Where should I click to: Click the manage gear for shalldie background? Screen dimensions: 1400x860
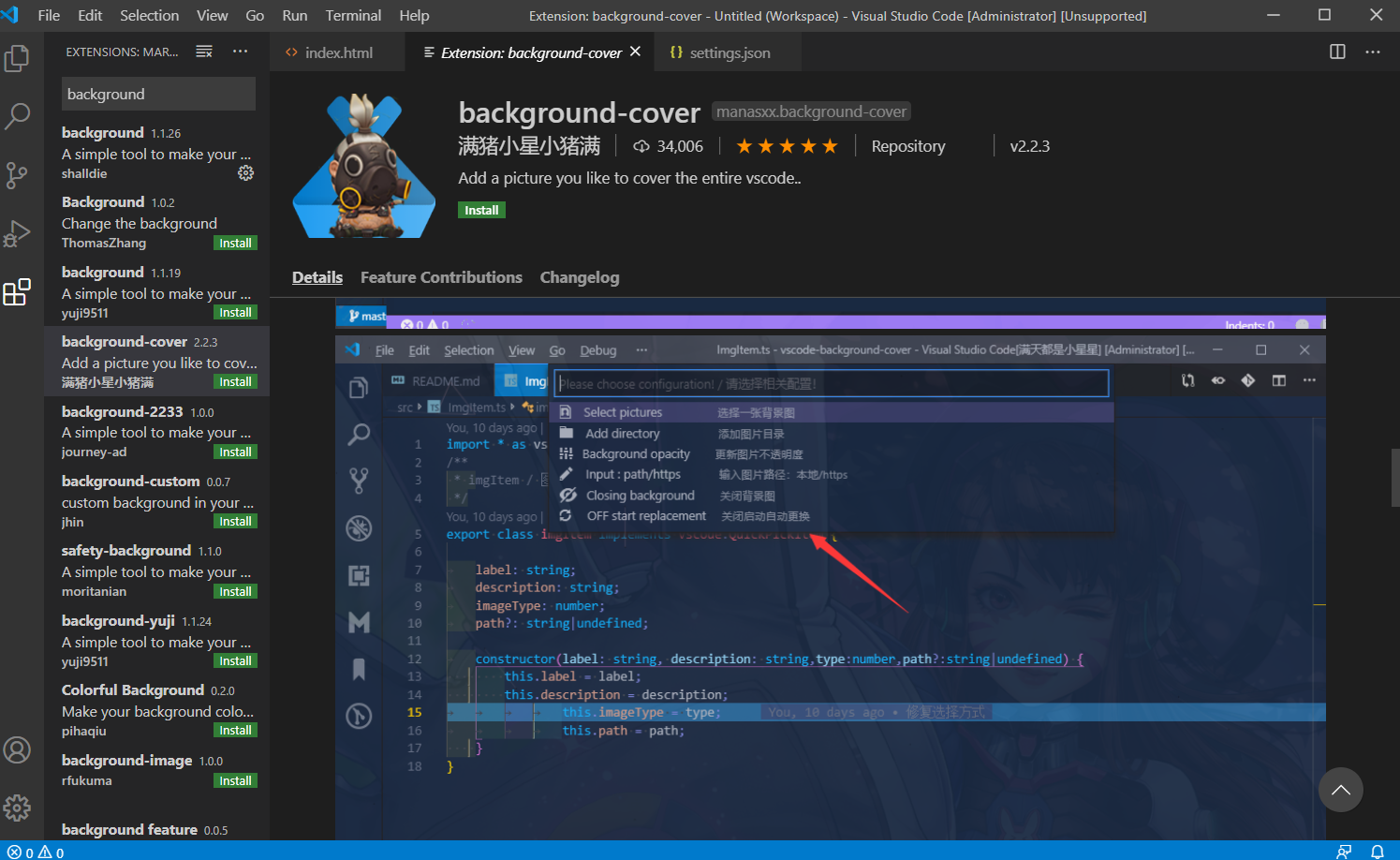pyautogui.click(x=245, y=173)
